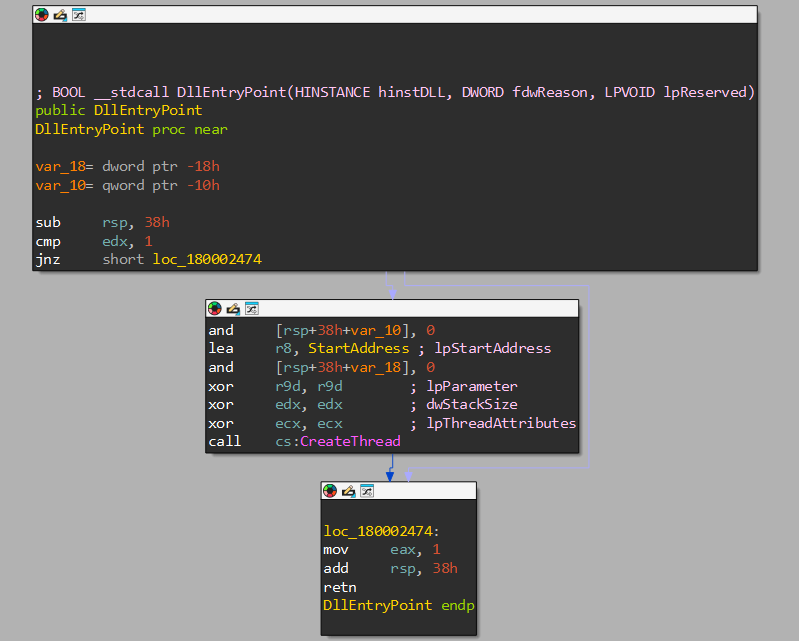The image size is (799, 641).
Task: Click the 'public DllEntryPoint' declaration line
Action: point(119,111)
